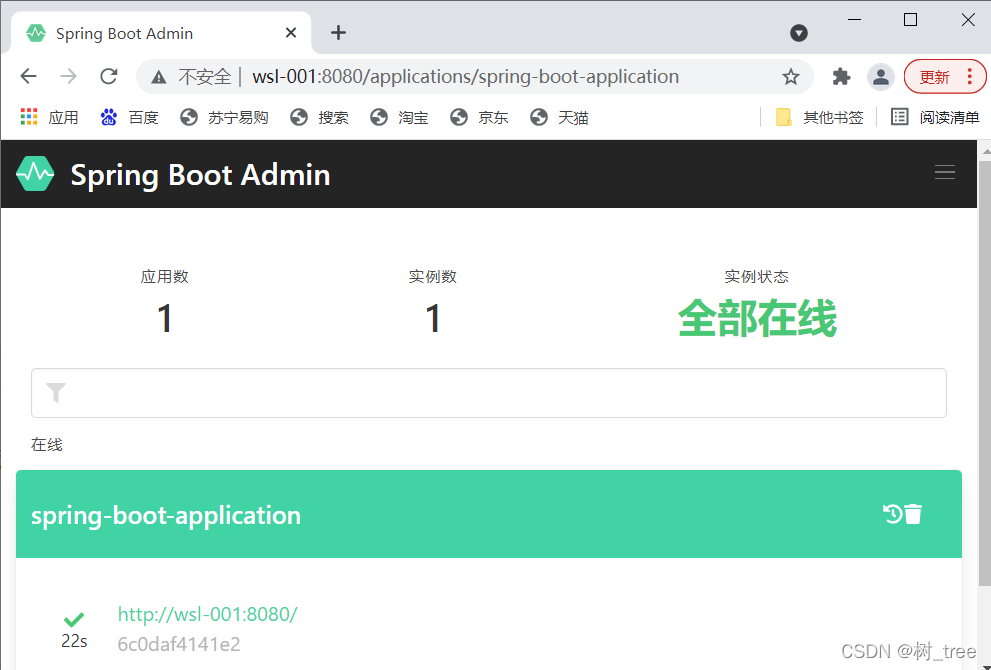
Task: Click the page vertical scrollbar
Action: click(985, 373)
